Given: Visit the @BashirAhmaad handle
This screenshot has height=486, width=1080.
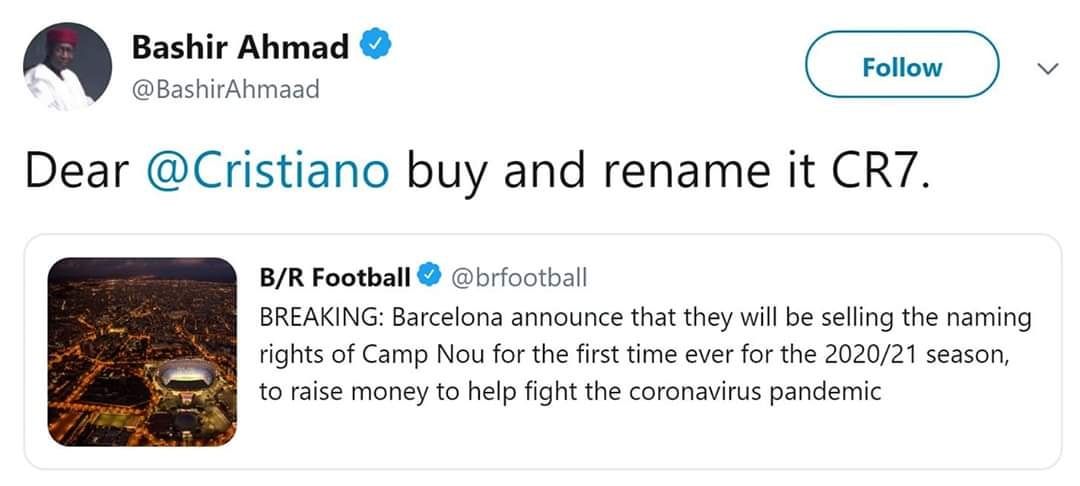Looking at the screenshot, I should point(226,89).
